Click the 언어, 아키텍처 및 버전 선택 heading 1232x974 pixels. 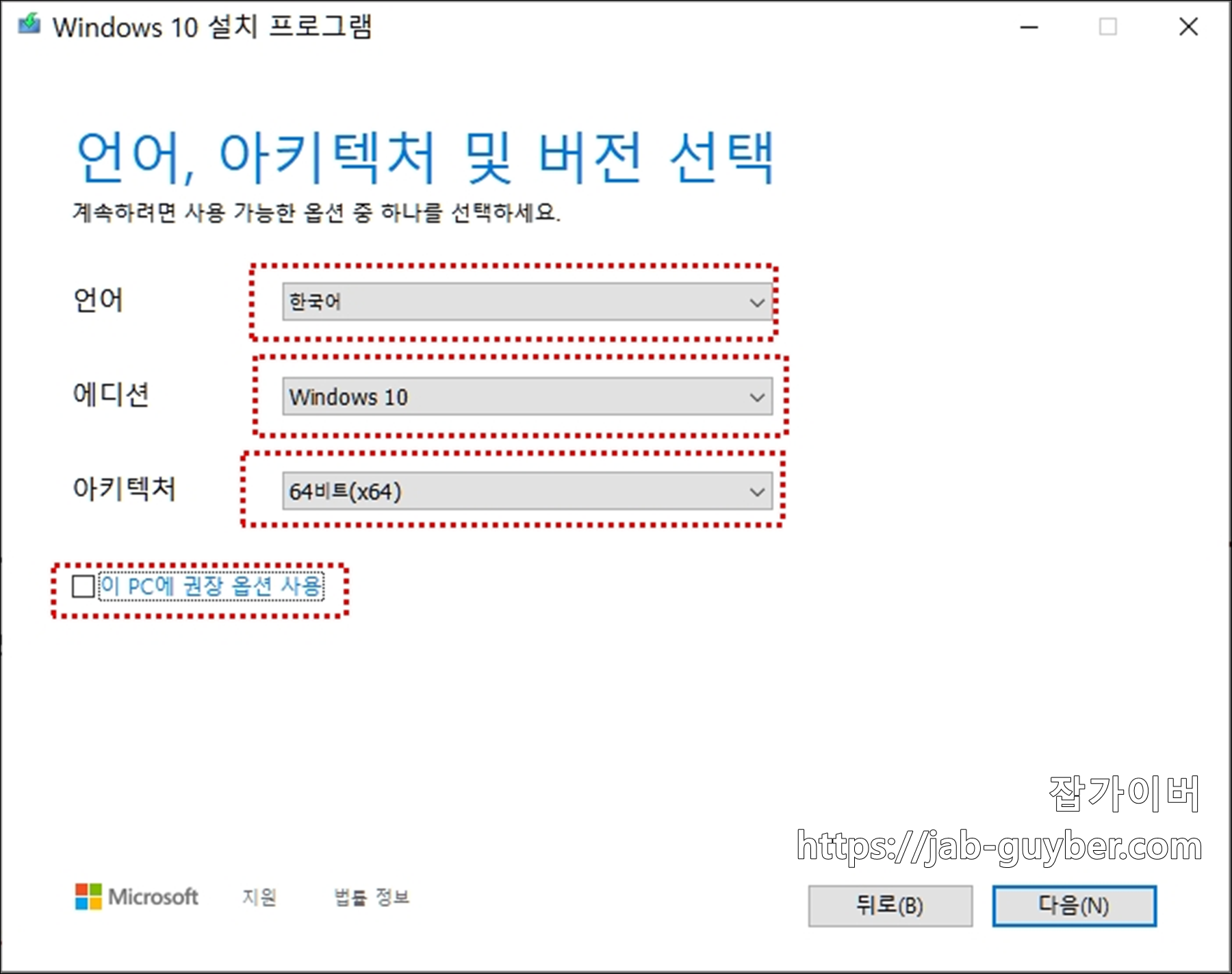pyautogui.click(x=425, y=158)
